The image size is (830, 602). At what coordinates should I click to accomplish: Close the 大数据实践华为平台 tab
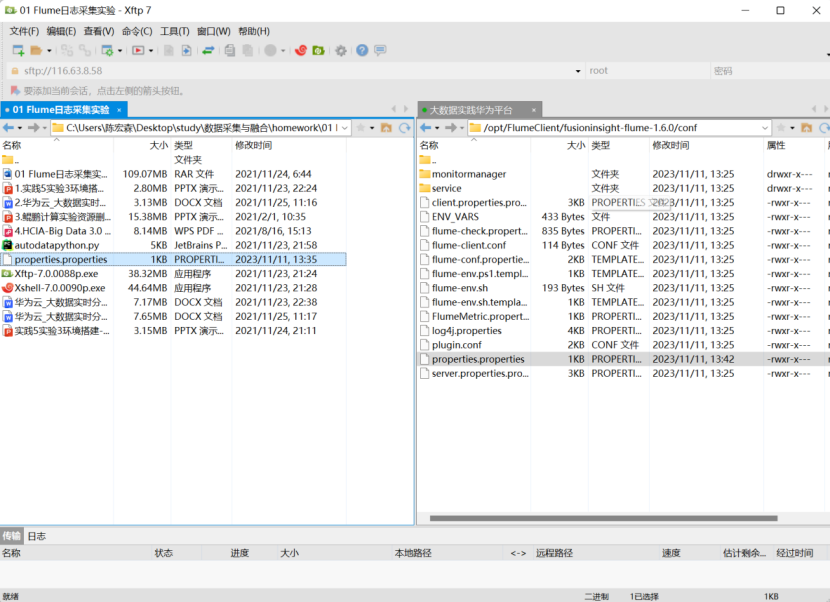coord(534,110)
